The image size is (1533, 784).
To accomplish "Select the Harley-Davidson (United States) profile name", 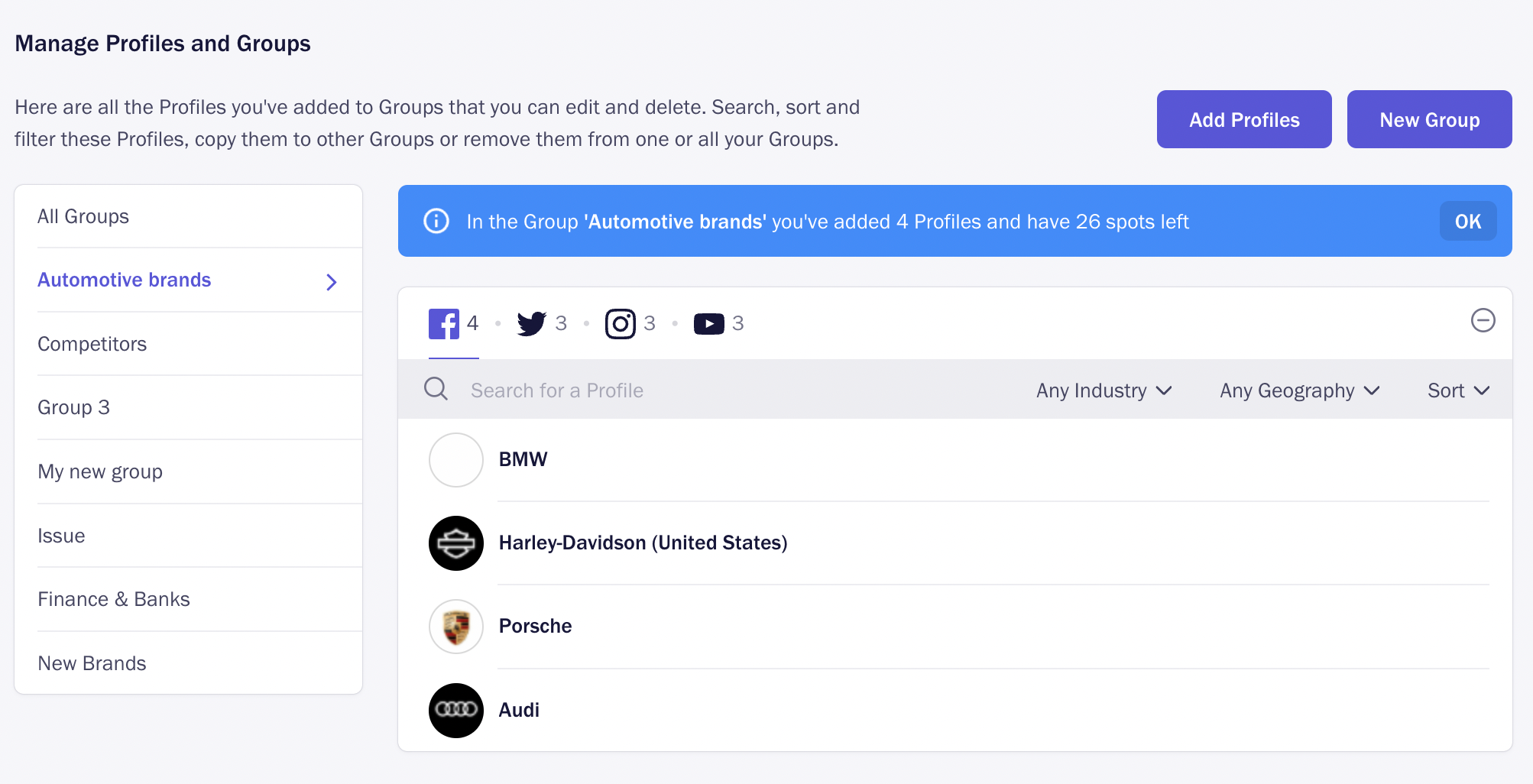I will point(643,543).
